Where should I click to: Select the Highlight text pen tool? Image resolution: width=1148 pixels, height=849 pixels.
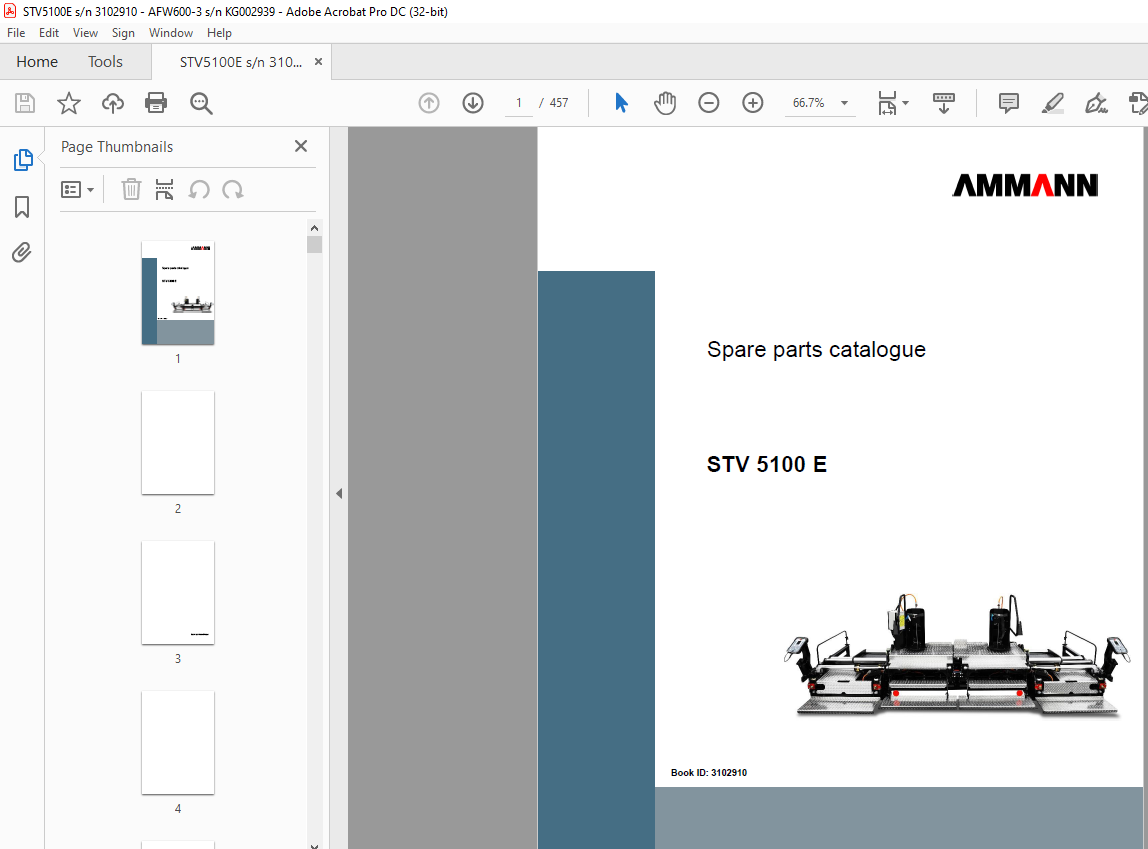coord(1053,103)
